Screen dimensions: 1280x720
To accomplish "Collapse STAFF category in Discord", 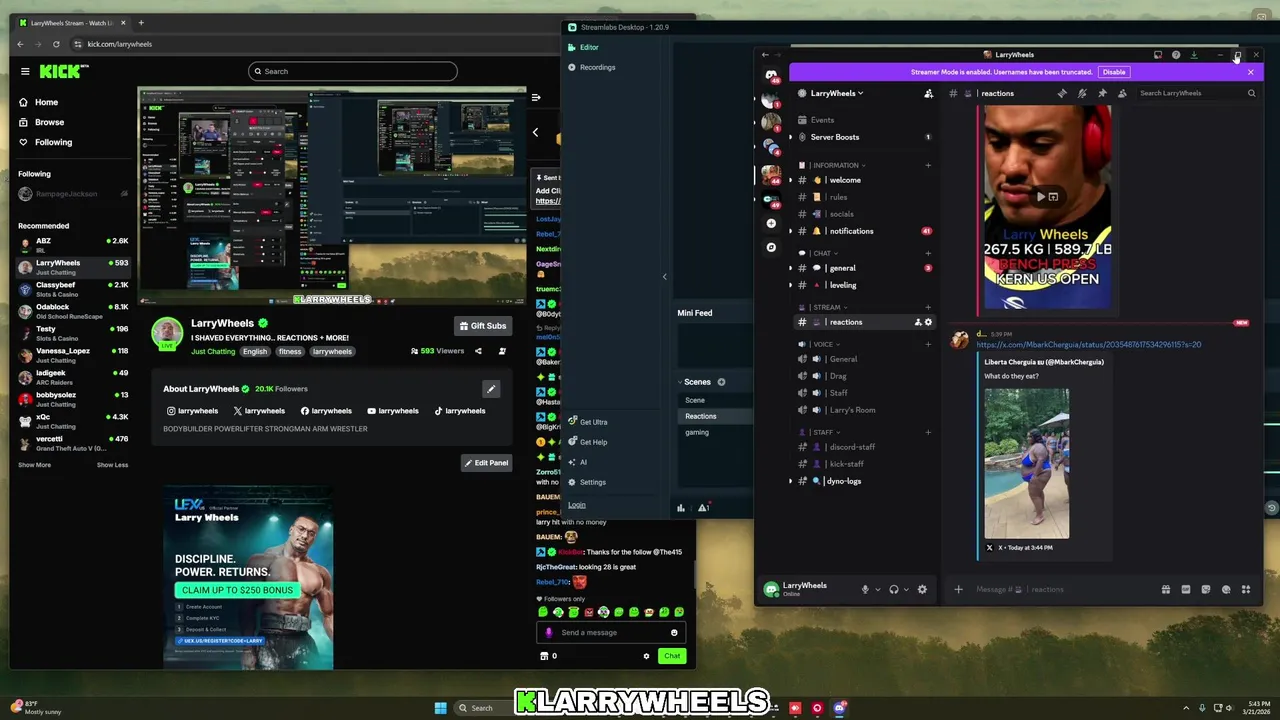I will (826, 432).
